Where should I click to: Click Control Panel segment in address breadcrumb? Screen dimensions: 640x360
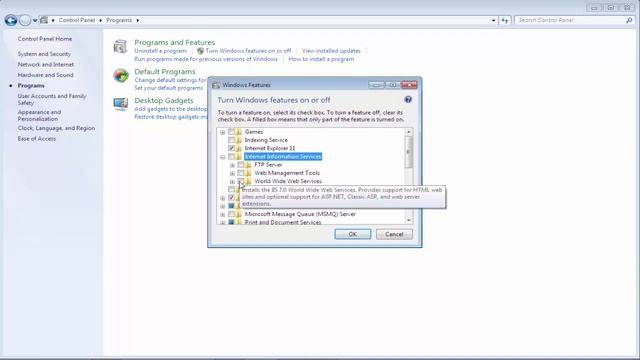77,20
